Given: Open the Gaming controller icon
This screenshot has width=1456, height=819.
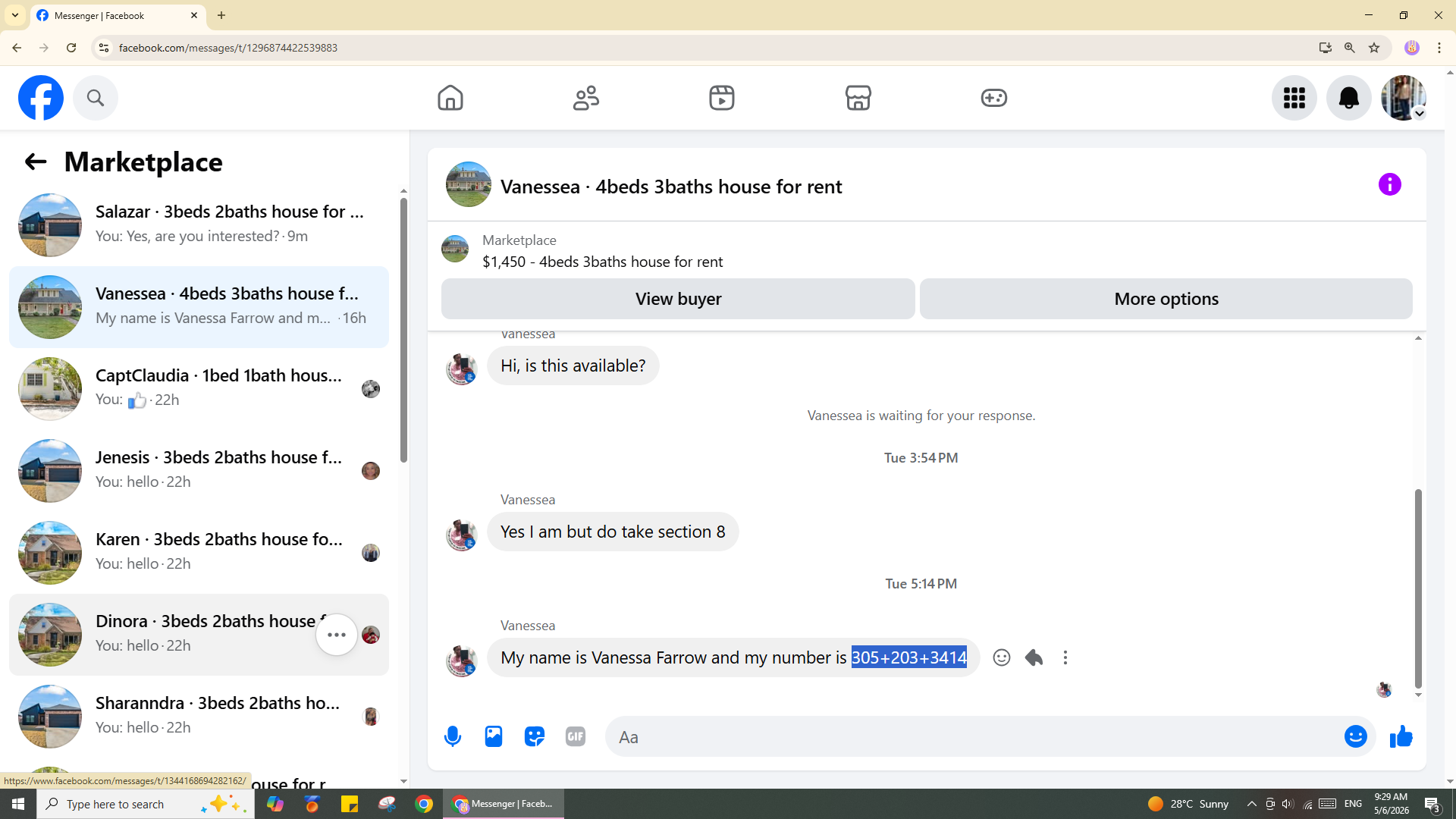Looking at the screenshot, I should pos(994,98).
